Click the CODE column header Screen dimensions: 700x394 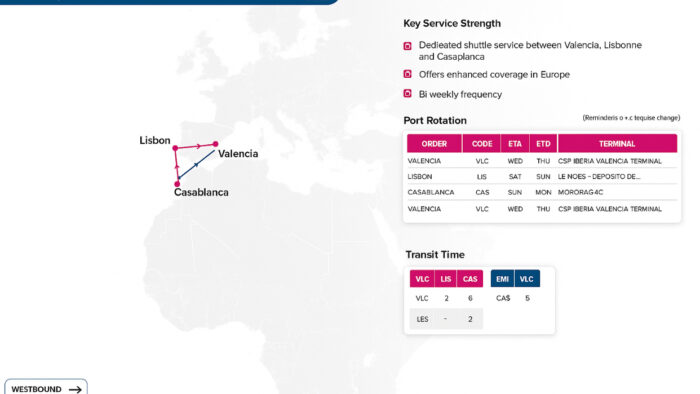(x=482, y=144)
